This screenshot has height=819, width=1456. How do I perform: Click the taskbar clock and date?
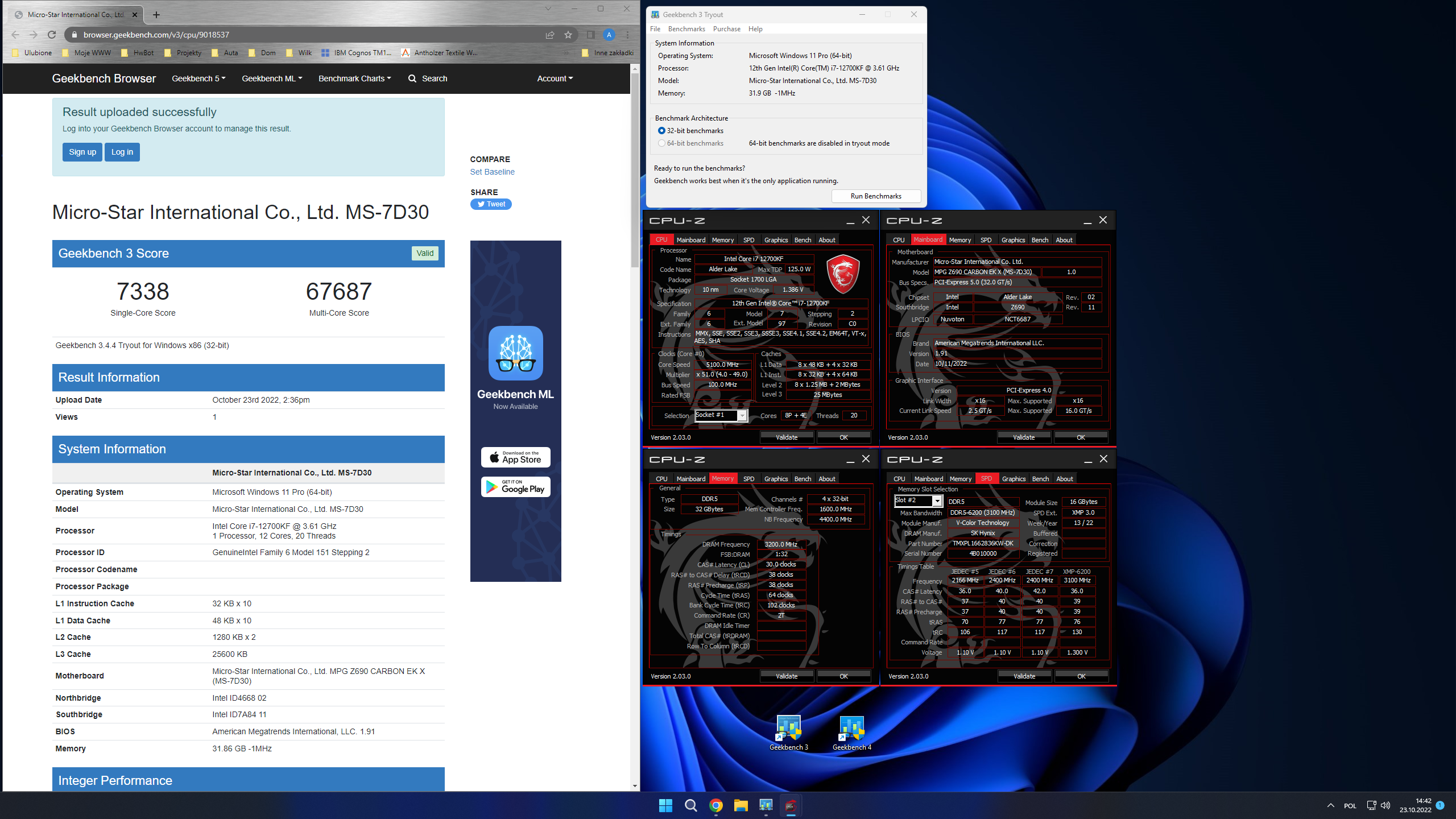click(1416, 805)
